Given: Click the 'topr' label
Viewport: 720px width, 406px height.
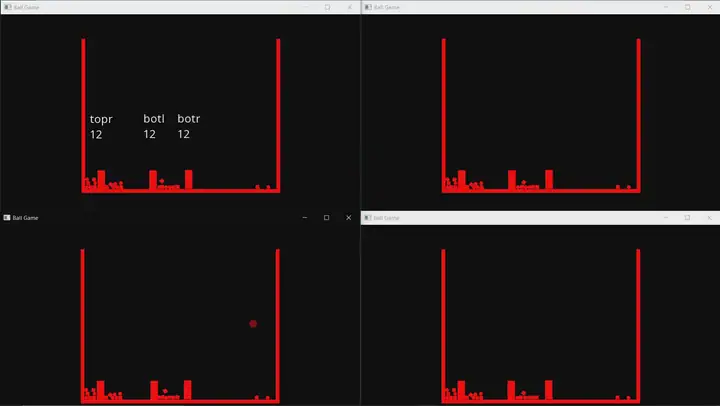Looking at the screenshot, I should tap(101, 119).
